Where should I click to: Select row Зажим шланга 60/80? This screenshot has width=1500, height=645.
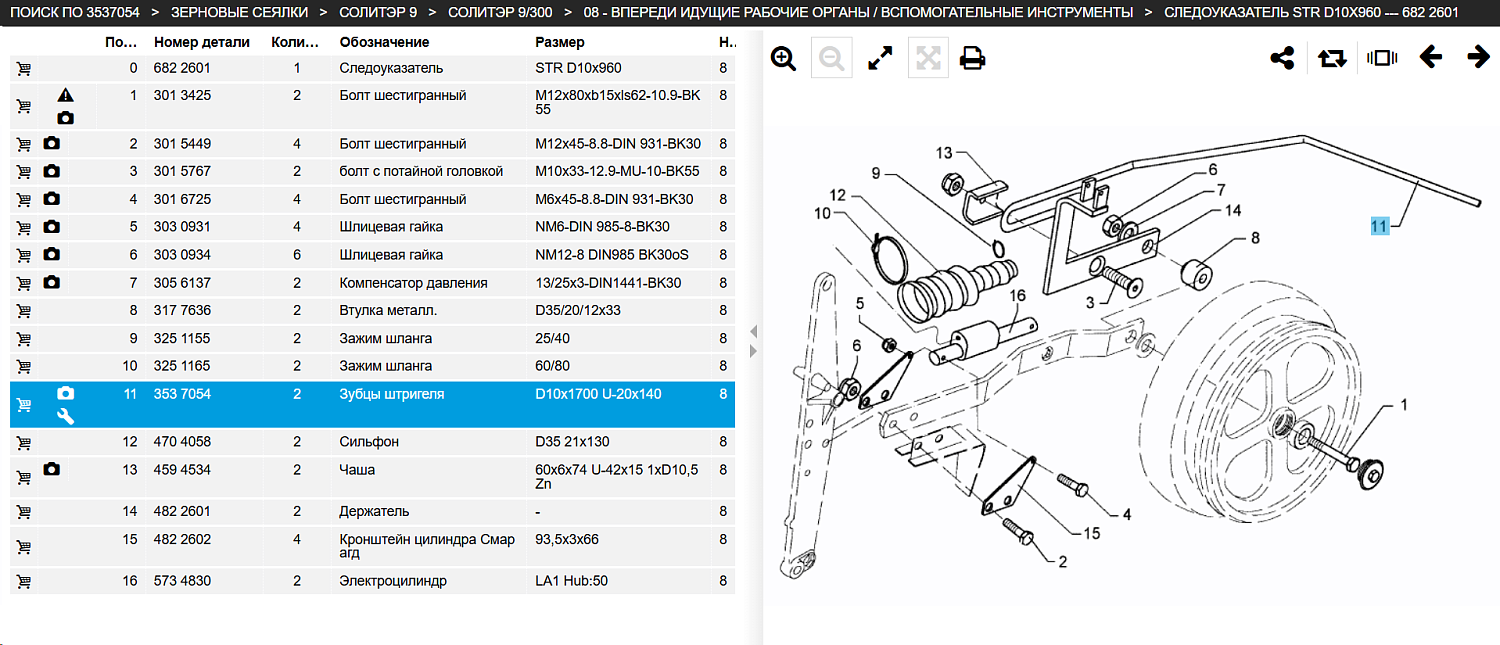(x=372, y=366)
